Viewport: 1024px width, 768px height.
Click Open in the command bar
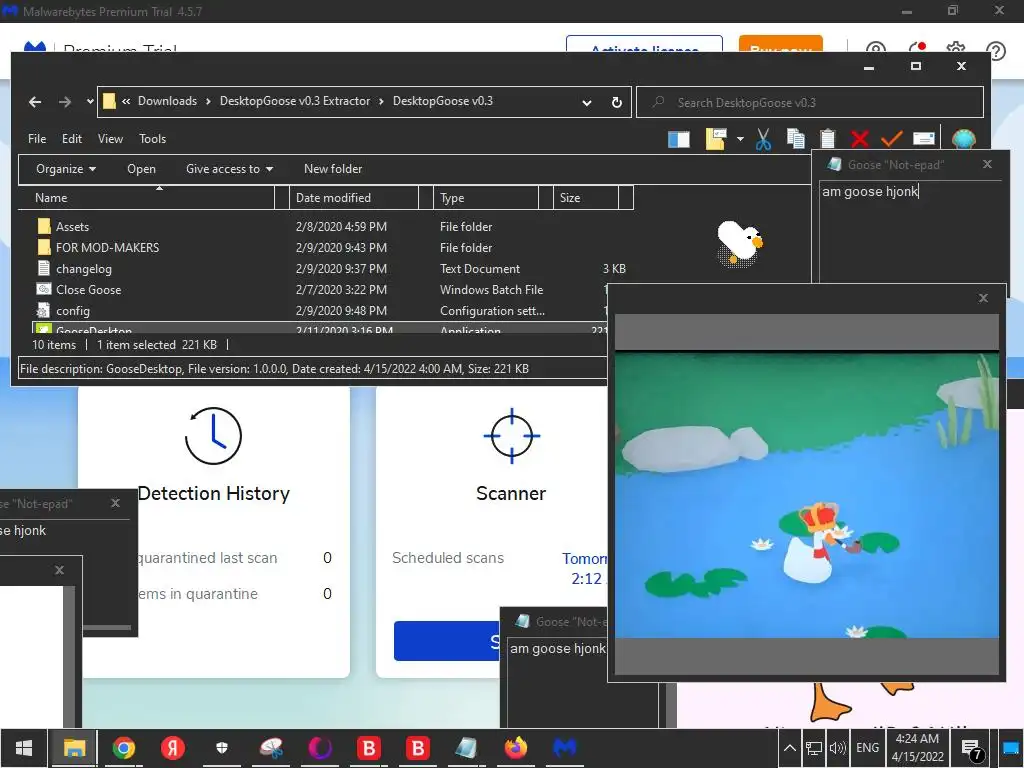[x=141, y=168]
